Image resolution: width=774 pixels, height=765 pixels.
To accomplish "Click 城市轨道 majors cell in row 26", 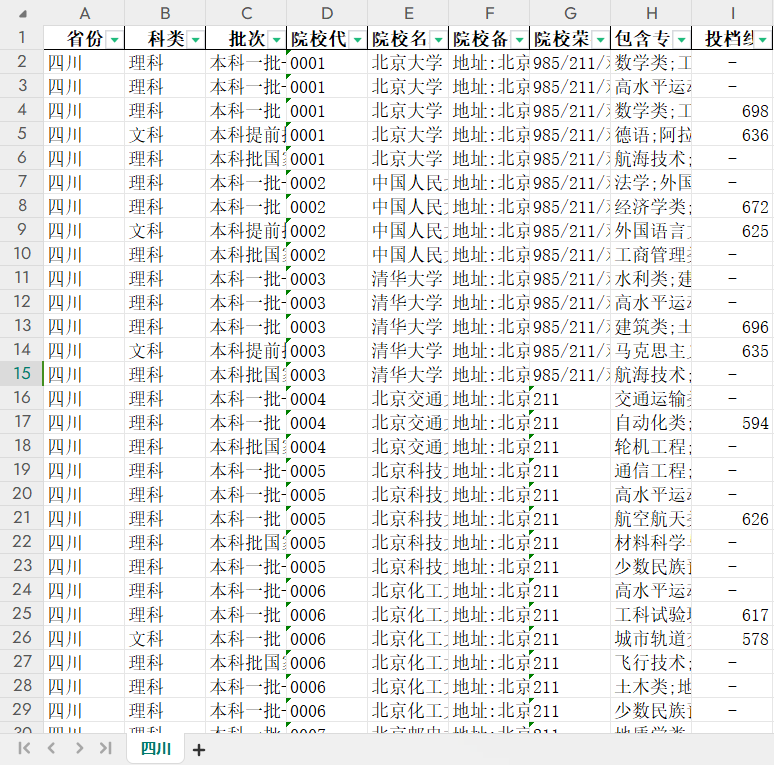I will click(x=651, y=638).
